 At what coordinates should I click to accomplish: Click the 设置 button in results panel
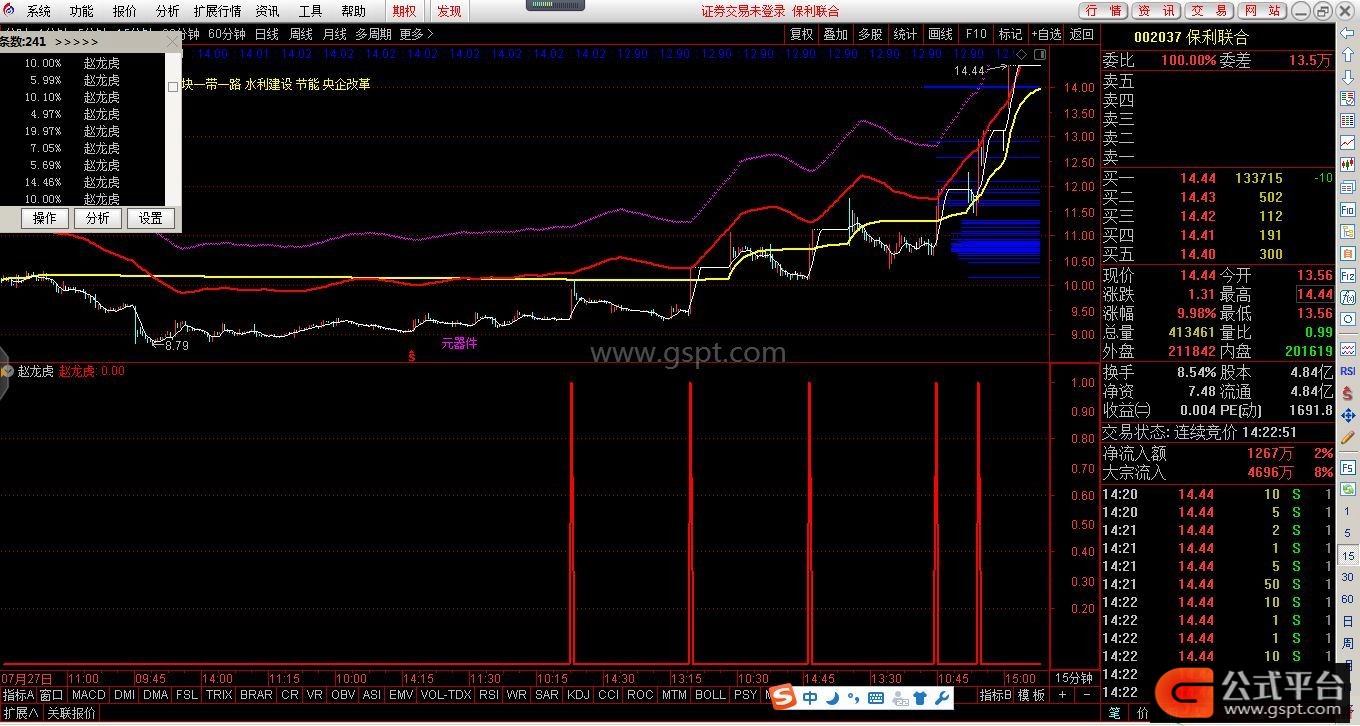point(151,218)
